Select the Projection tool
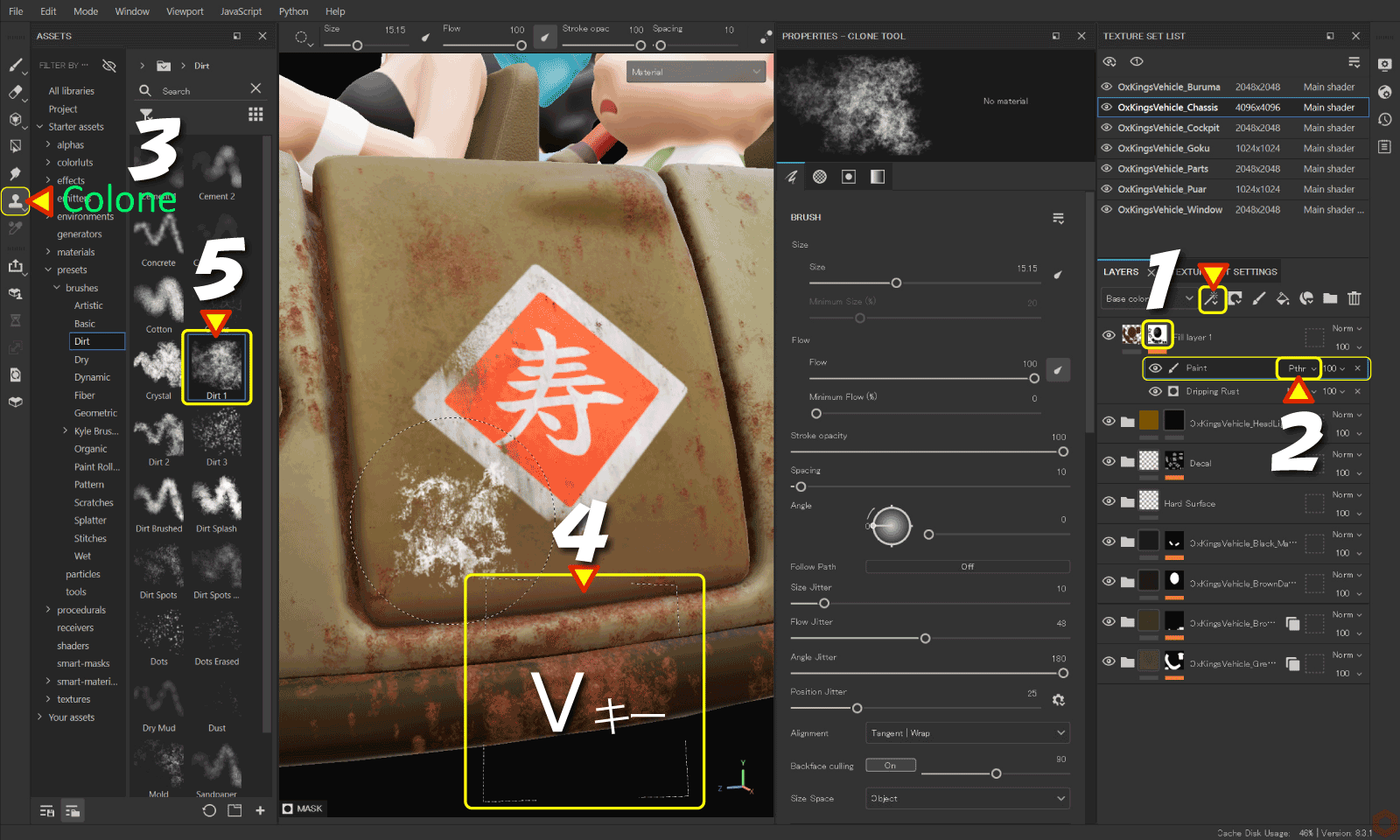Screen dimensions: 1400x840 pyautogui.click(x=15, y=119)
